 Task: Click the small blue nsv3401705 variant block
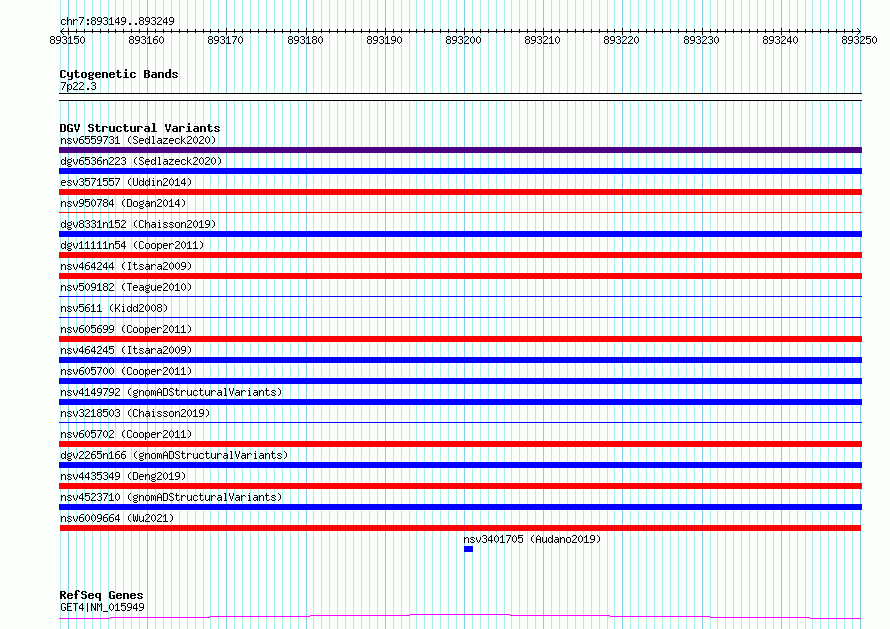pos(468,549)
